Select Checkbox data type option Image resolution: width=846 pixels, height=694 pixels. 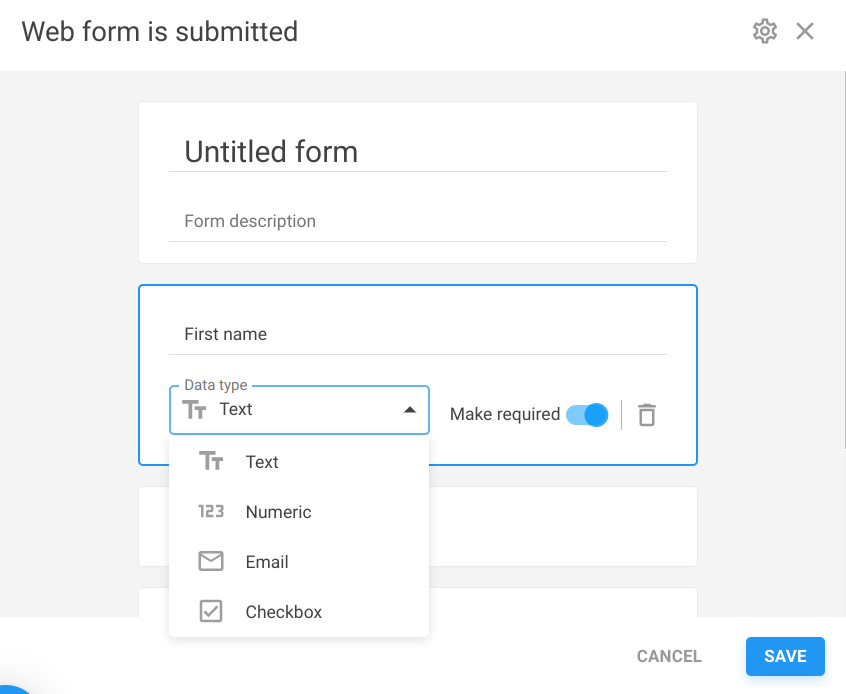(284, 612)
